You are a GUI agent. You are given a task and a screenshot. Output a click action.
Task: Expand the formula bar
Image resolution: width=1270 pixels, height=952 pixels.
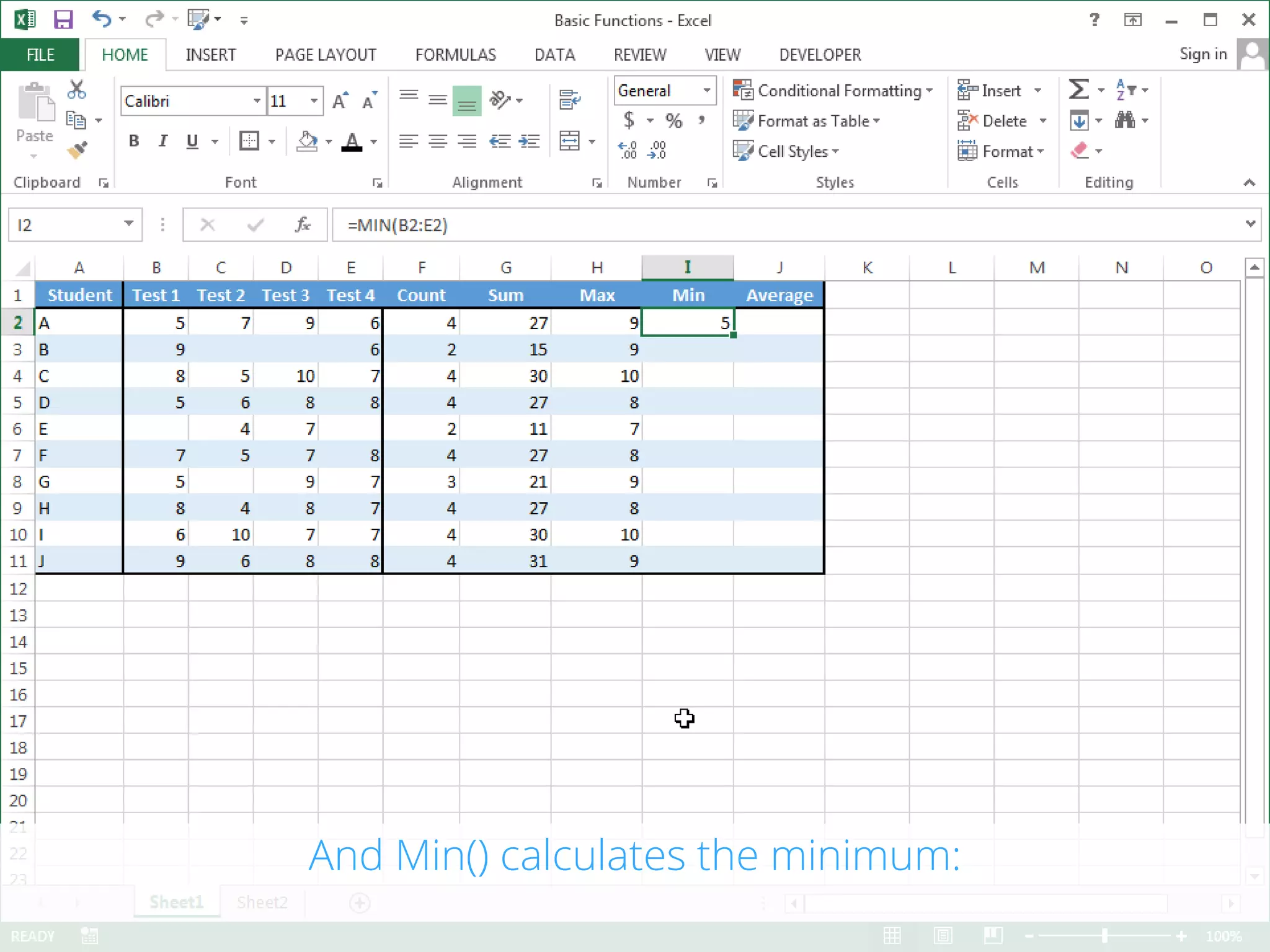tap(1250, 224)
